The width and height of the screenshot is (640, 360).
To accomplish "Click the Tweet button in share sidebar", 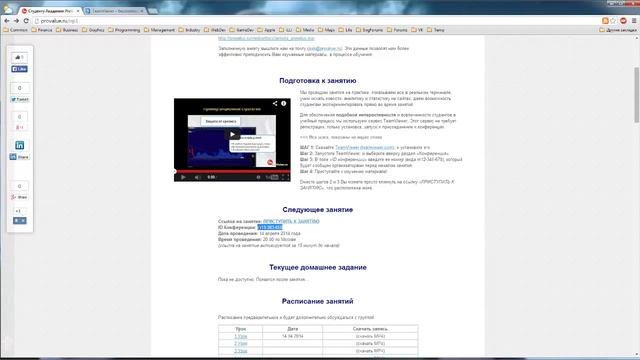I will [19, 99].
